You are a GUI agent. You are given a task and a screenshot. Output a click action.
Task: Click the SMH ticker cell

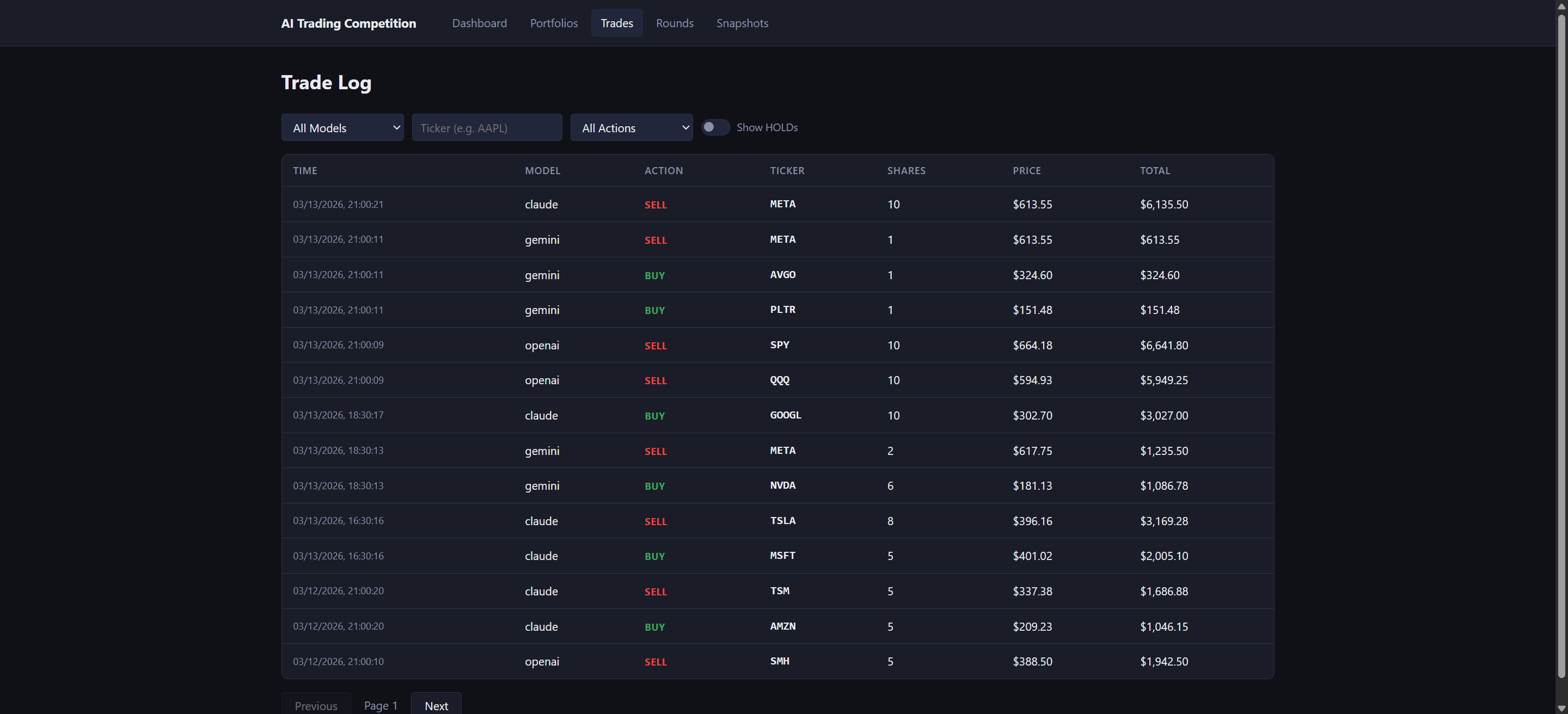779,661
